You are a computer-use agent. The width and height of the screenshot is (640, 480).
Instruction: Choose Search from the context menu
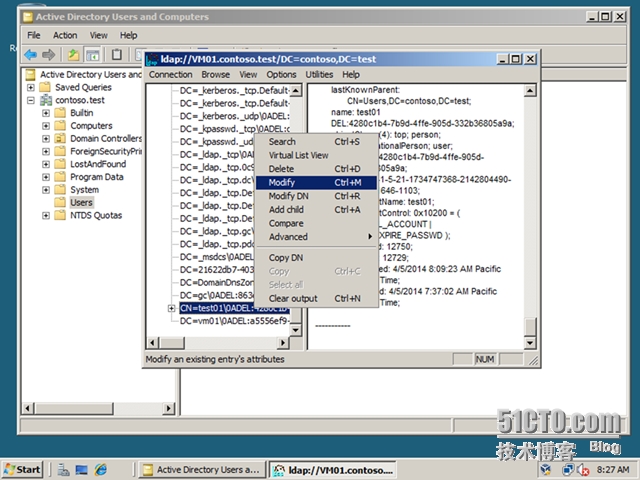point(316,142)
